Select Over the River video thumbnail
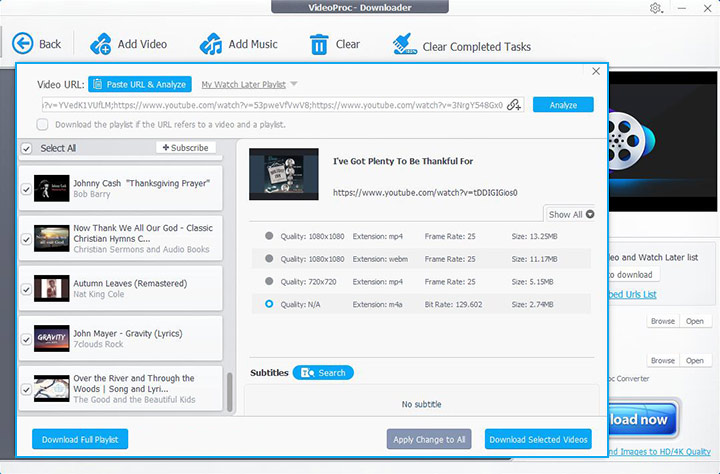 pyautogui.click(x=51, y=389)
